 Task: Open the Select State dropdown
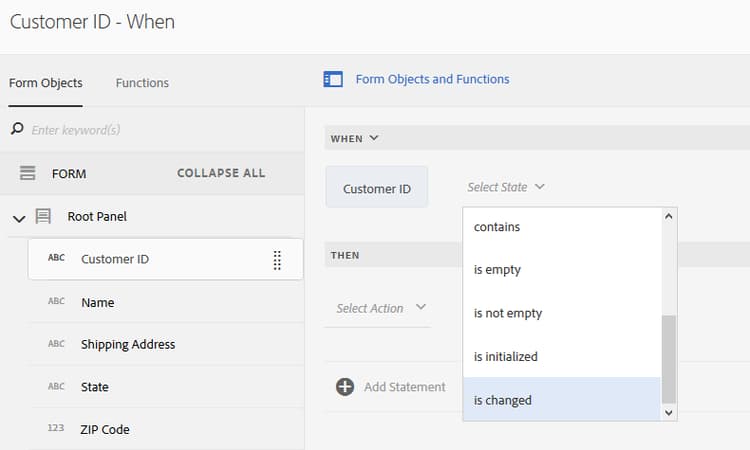click(505, 187)
